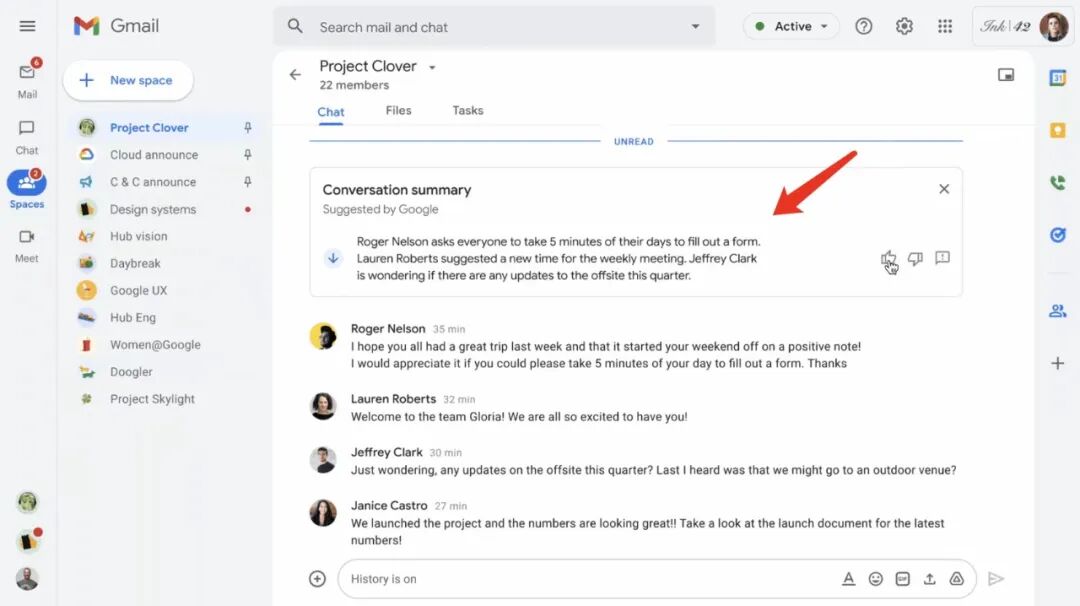Open Hub Eng space

pos(133,317)
